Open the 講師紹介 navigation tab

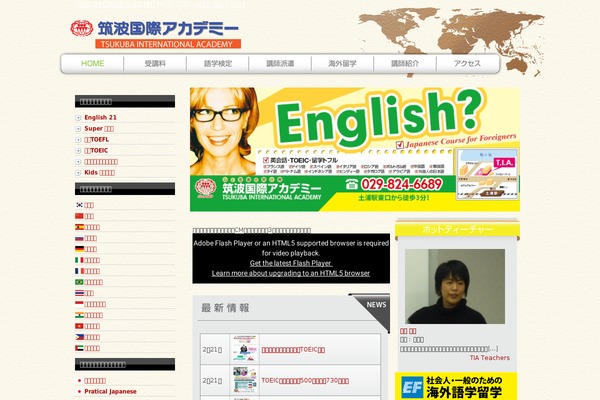(x=405, y=64)
